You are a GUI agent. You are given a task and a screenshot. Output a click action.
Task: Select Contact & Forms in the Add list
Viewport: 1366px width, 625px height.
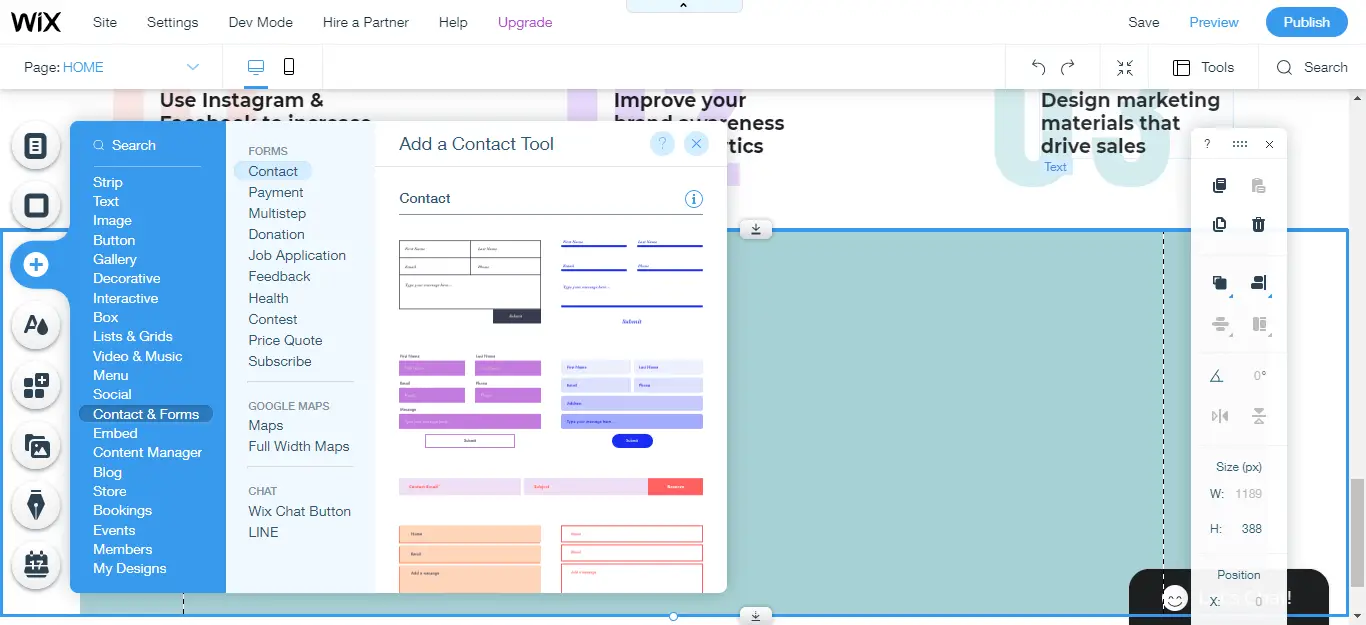tap(146, 414)
